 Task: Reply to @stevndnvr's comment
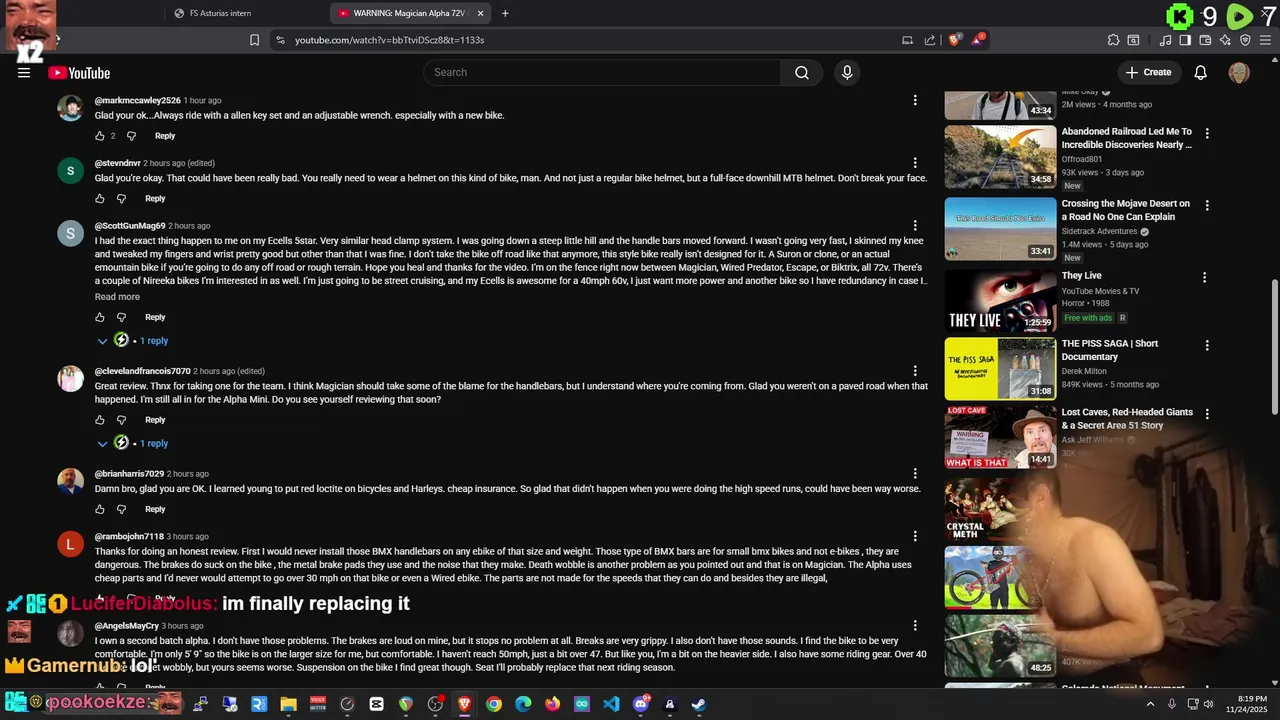[x=155, y=198]
